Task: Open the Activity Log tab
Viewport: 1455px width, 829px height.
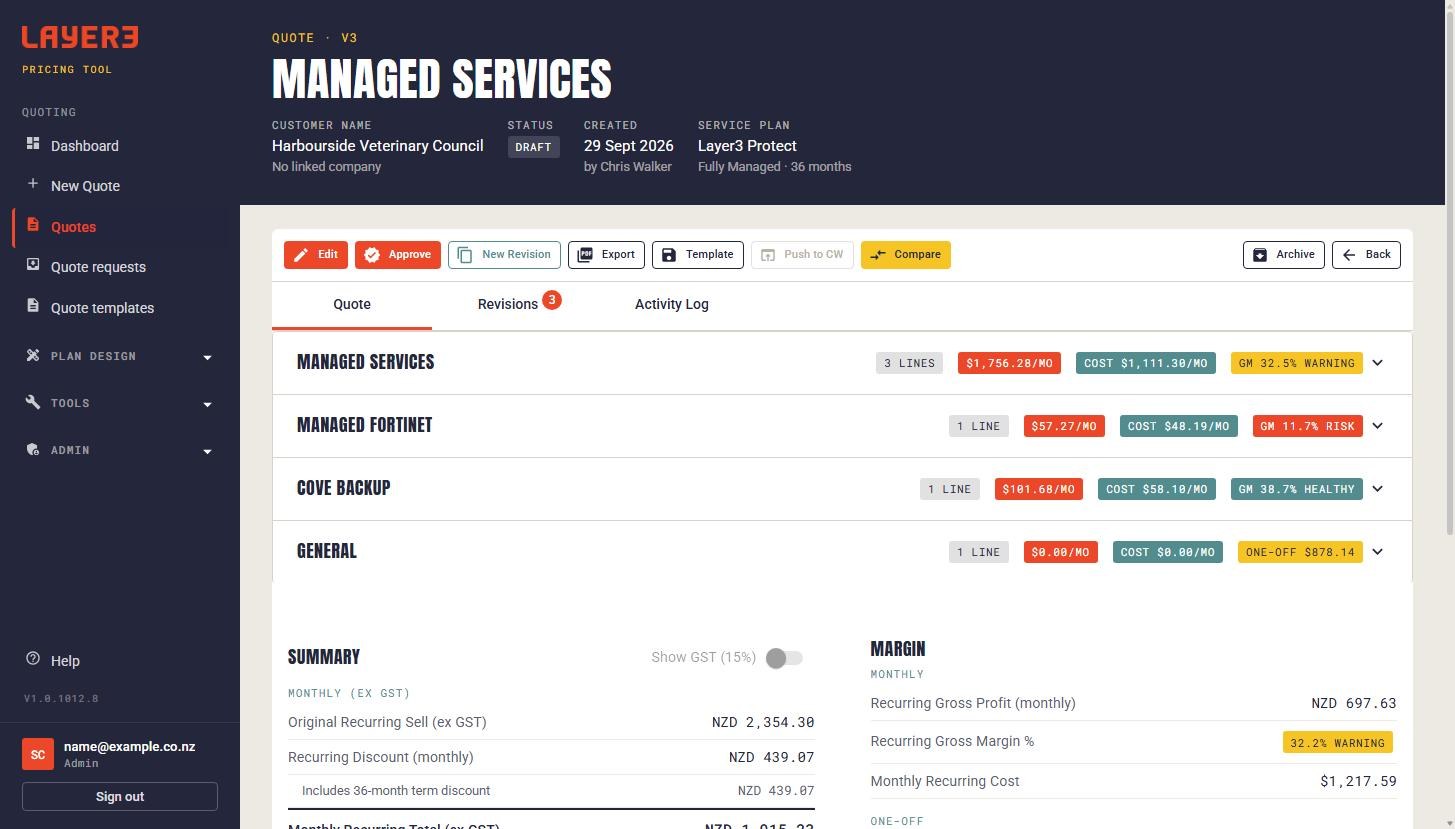Action: coord(672,304)
